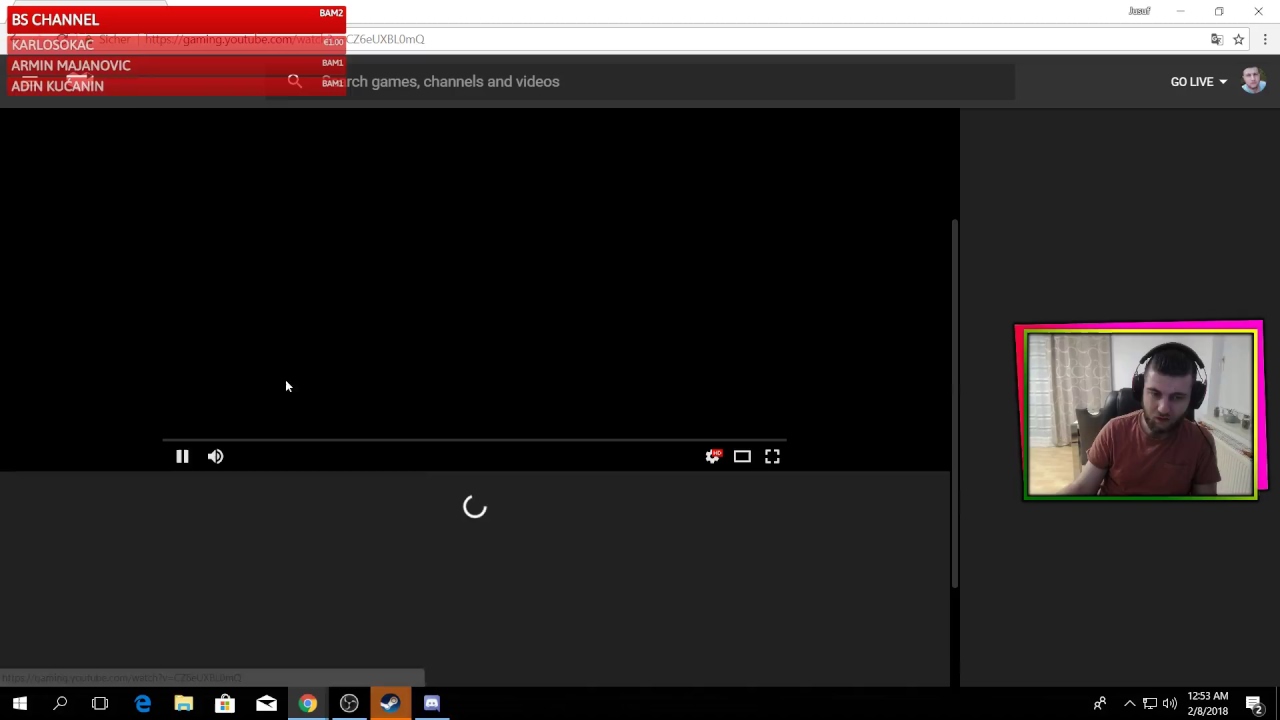The image size is (1280, 720).
Task: Bookmark this page with the star icon
Action: click(x=1238, y=39)
